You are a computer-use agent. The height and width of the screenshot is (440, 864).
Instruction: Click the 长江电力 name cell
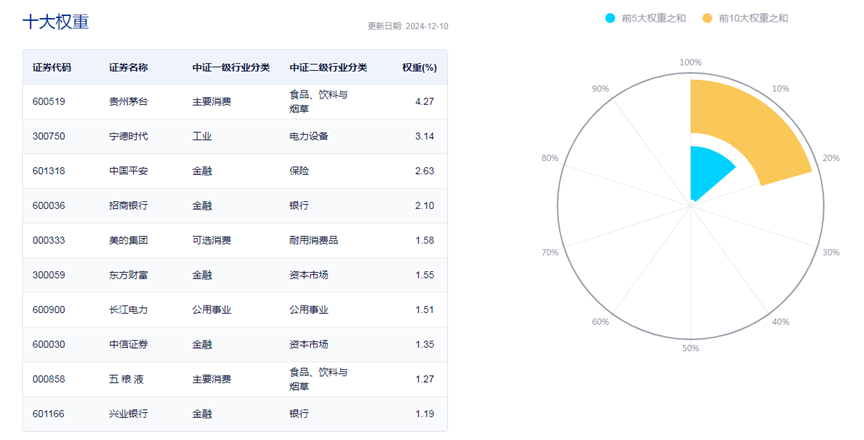pyautogui.click(x=128, y=309)
